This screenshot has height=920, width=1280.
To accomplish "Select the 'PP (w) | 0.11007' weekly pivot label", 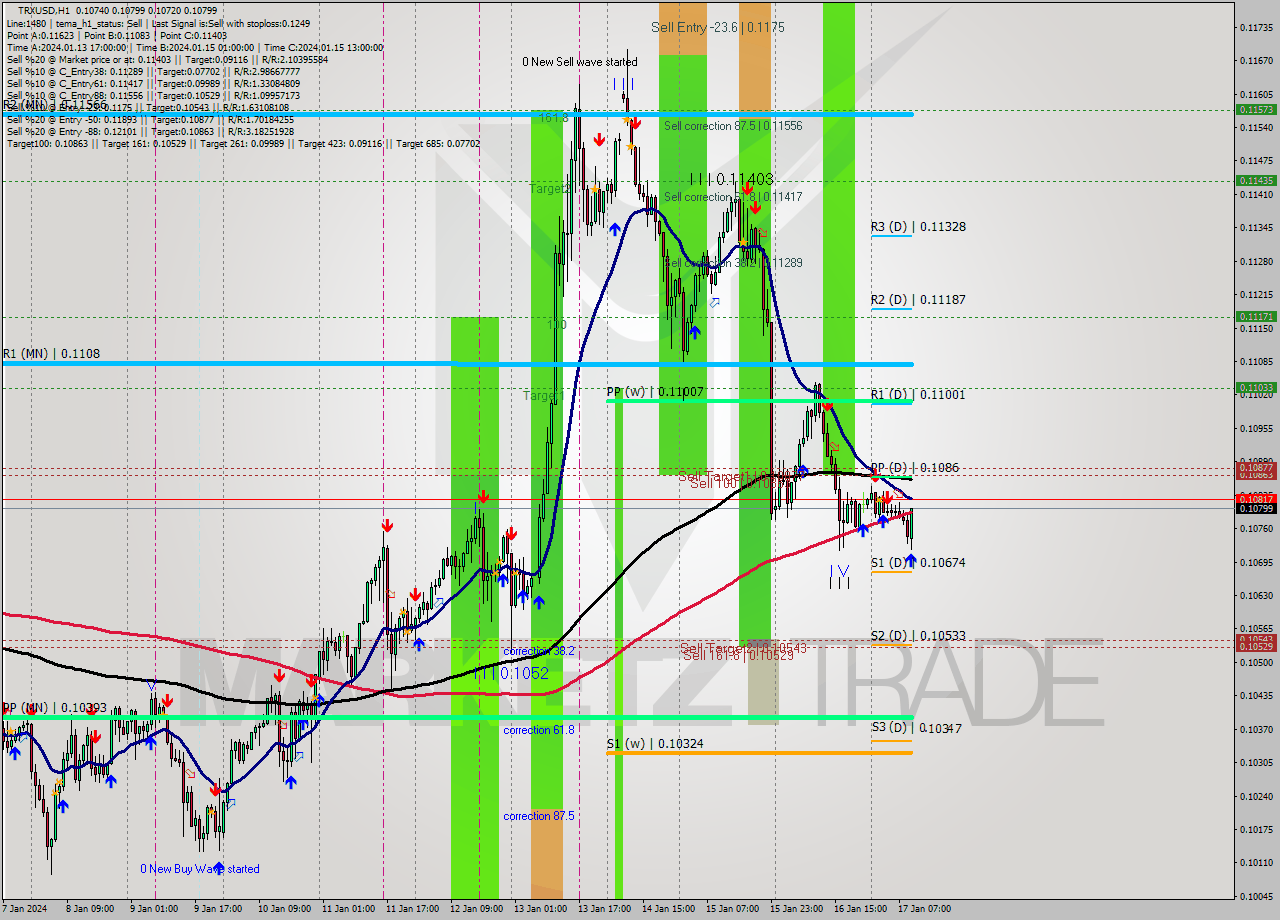I will click(655, 392).
